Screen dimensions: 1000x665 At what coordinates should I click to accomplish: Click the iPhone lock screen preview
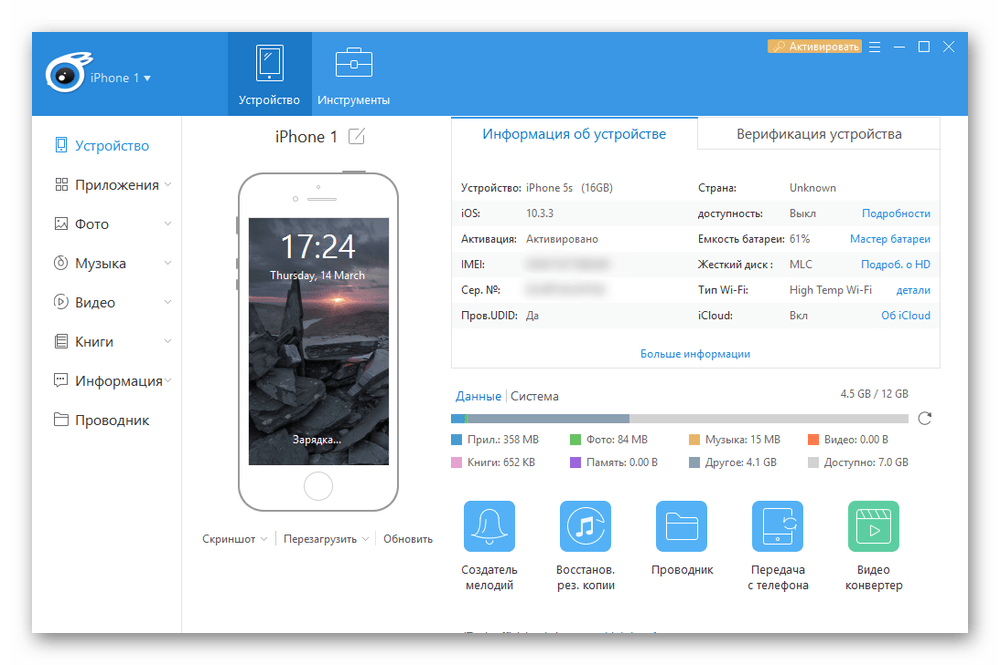click(317, 340)
